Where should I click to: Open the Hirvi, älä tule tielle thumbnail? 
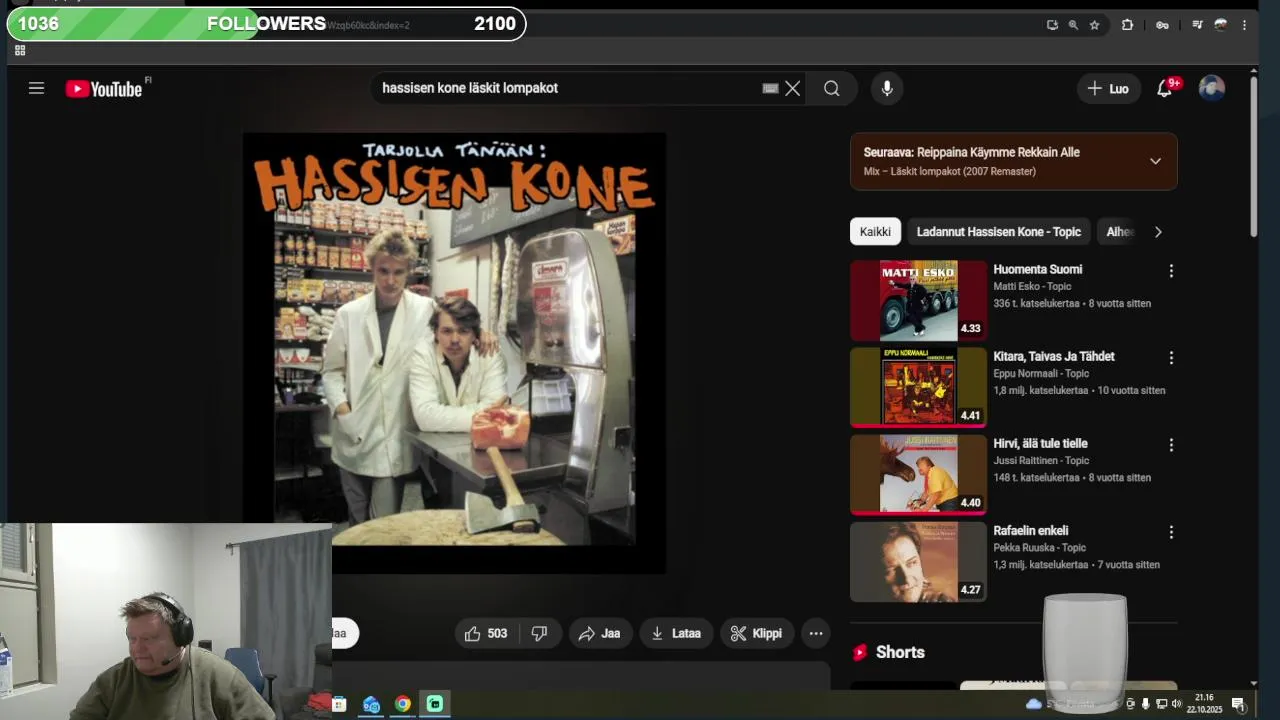click(x=918, y=474)
